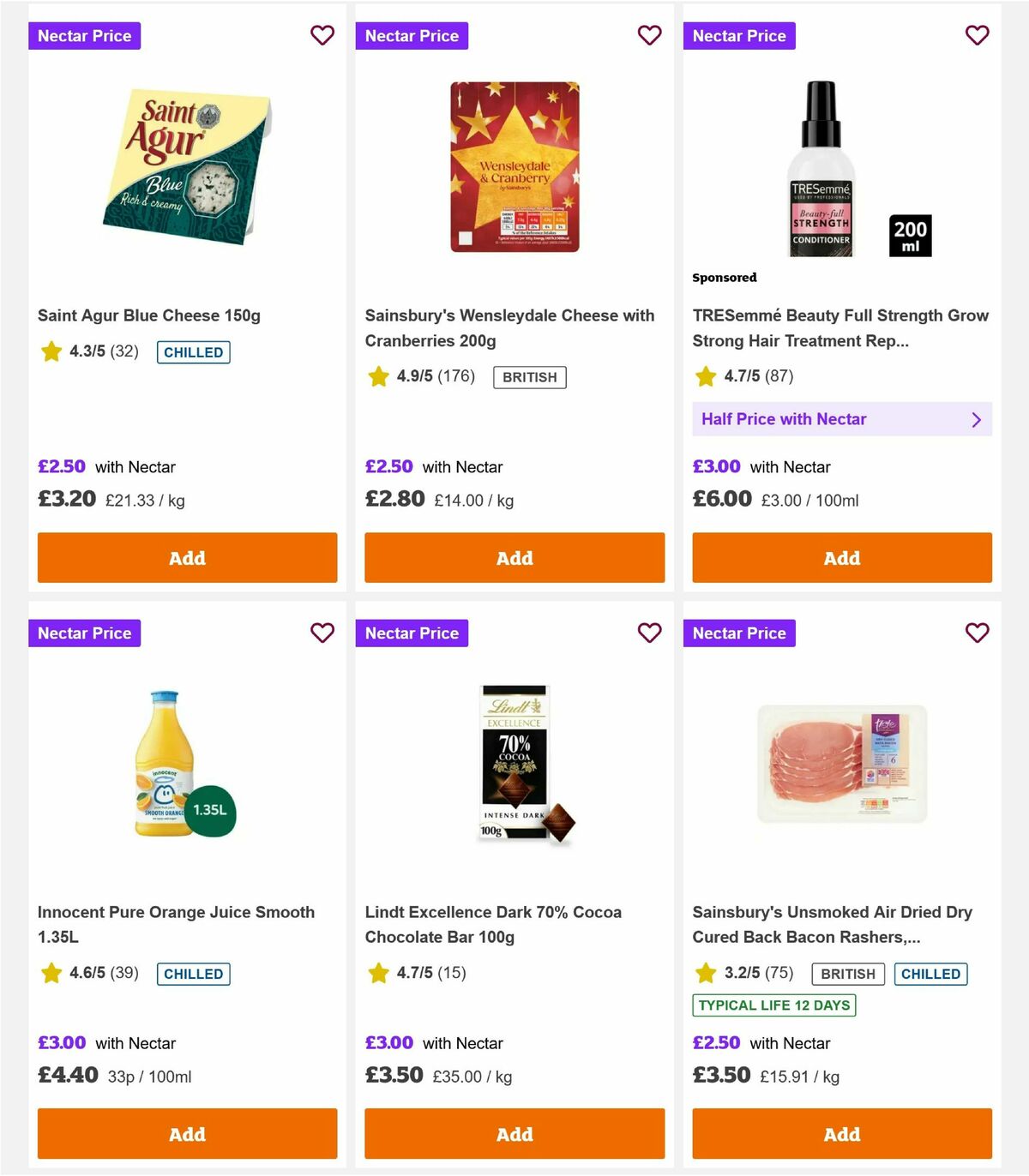The image size is (1029, 1176).
Task: Click the heart icon on Saint Agur Blue Cheese
Action: [x=322, y=35]
